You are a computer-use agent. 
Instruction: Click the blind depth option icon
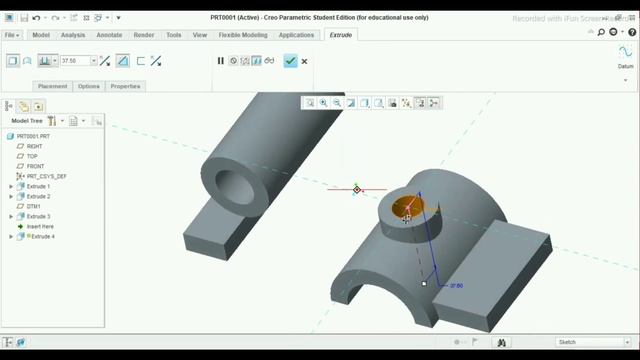coord(44,61)
